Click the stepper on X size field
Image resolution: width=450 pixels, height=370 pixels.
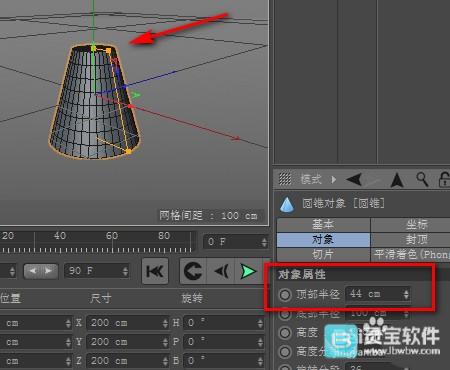coord(165,323)
